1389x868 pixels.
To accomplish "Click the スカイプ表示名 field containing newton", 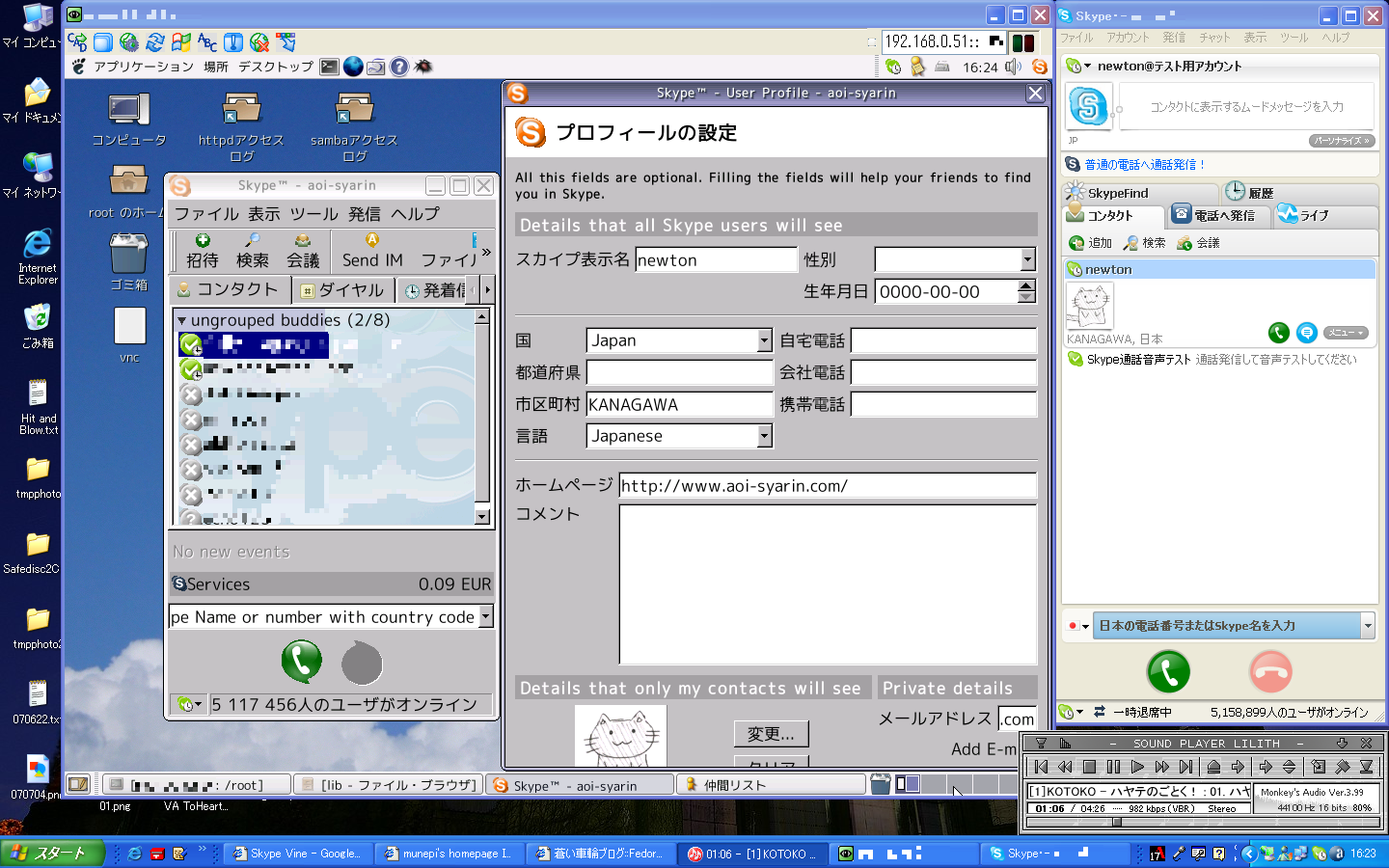I will coord(716,259).
